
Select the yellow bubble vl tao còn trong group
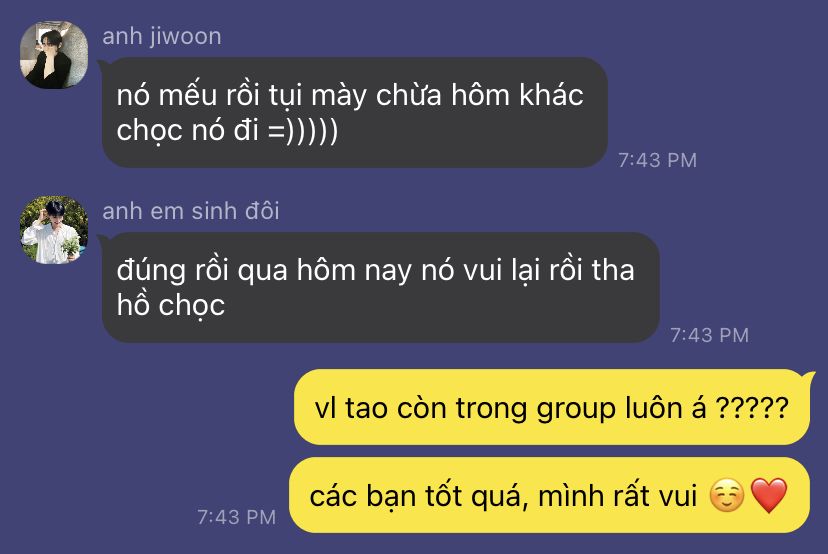click(551, 407)
